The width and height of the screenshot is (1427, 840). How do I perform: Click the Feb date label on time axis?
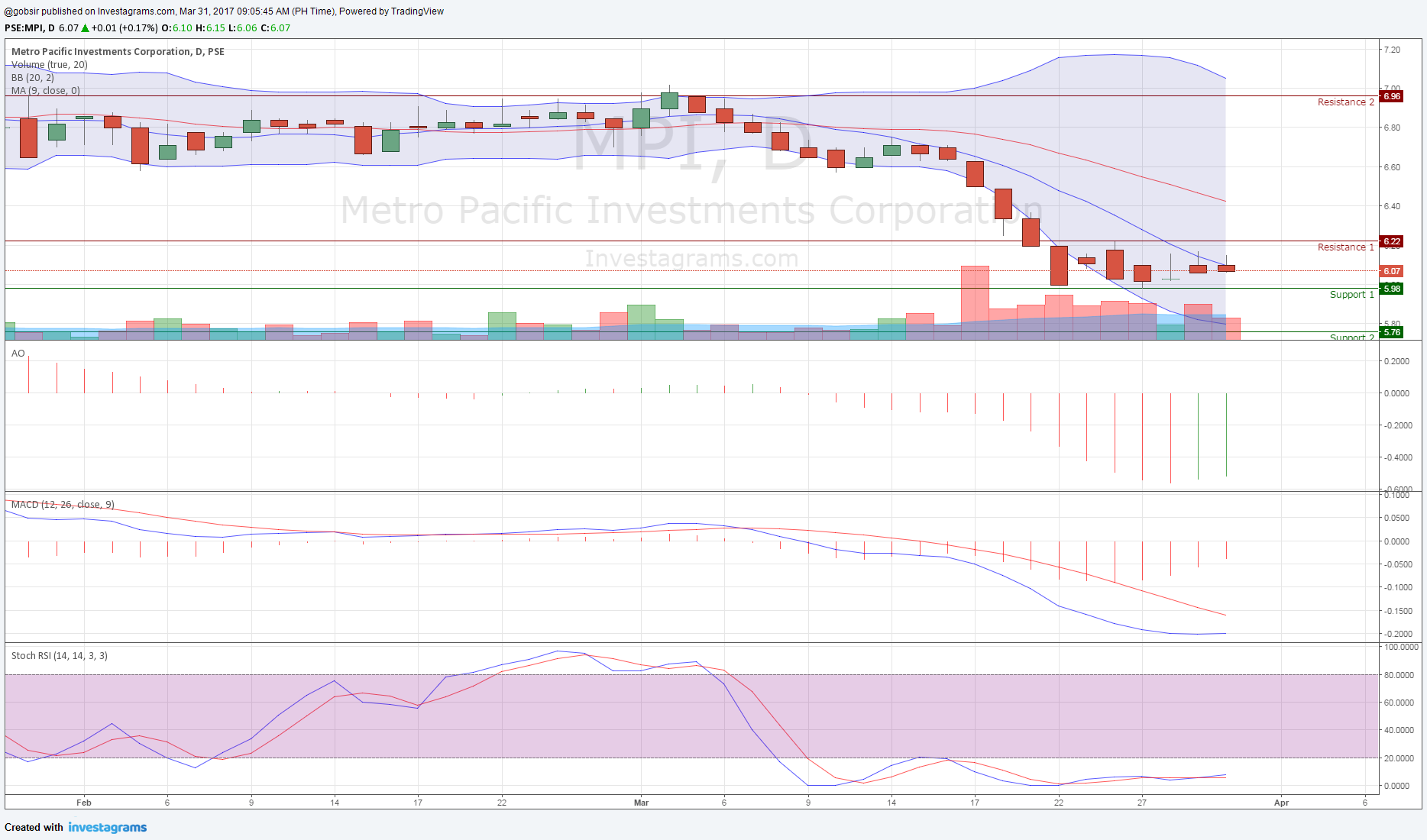[84, 803]
